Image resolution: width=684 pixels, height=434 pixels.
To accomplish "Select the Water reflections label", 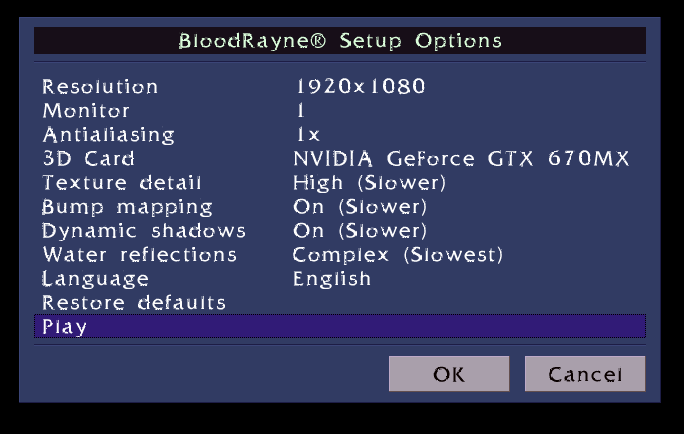I will (x=139, y=255).
